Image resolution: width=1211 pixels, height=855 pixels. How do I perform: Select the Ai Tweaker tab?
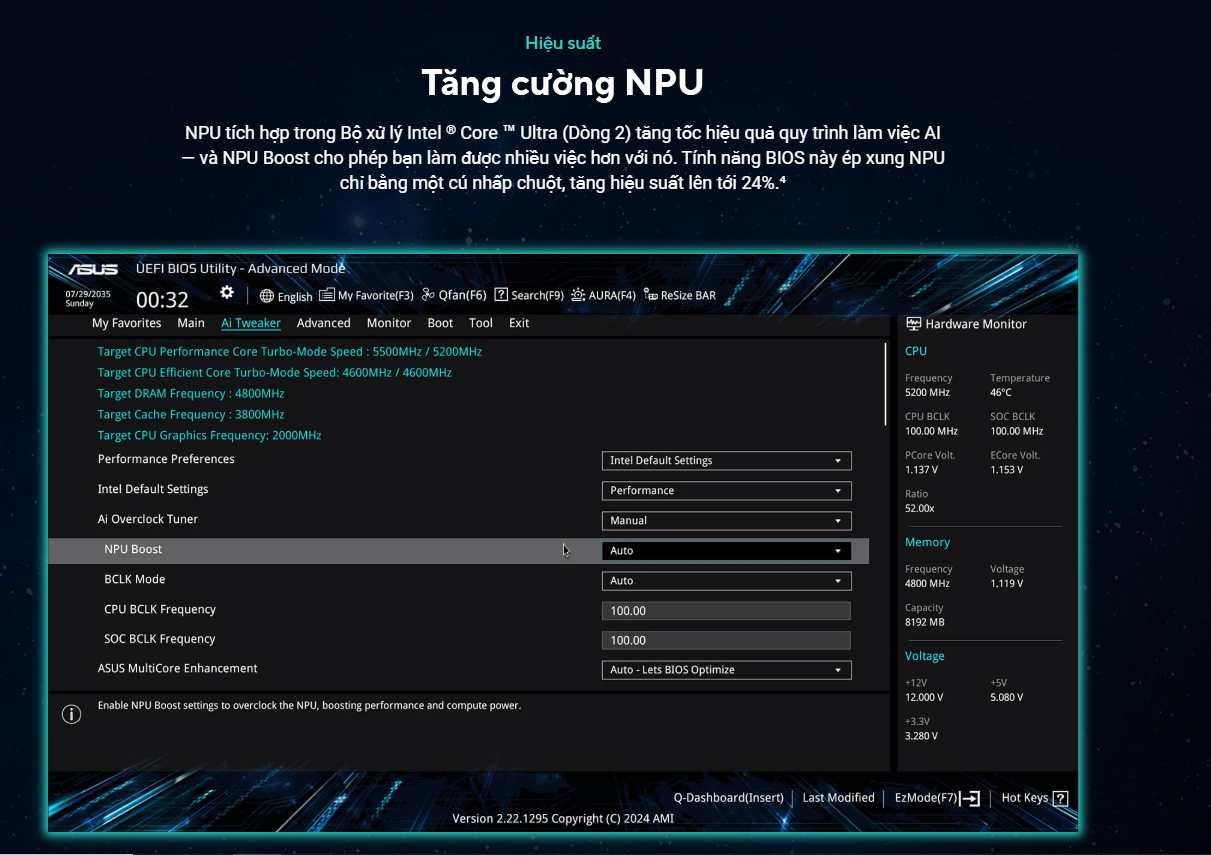pos(251,323)
